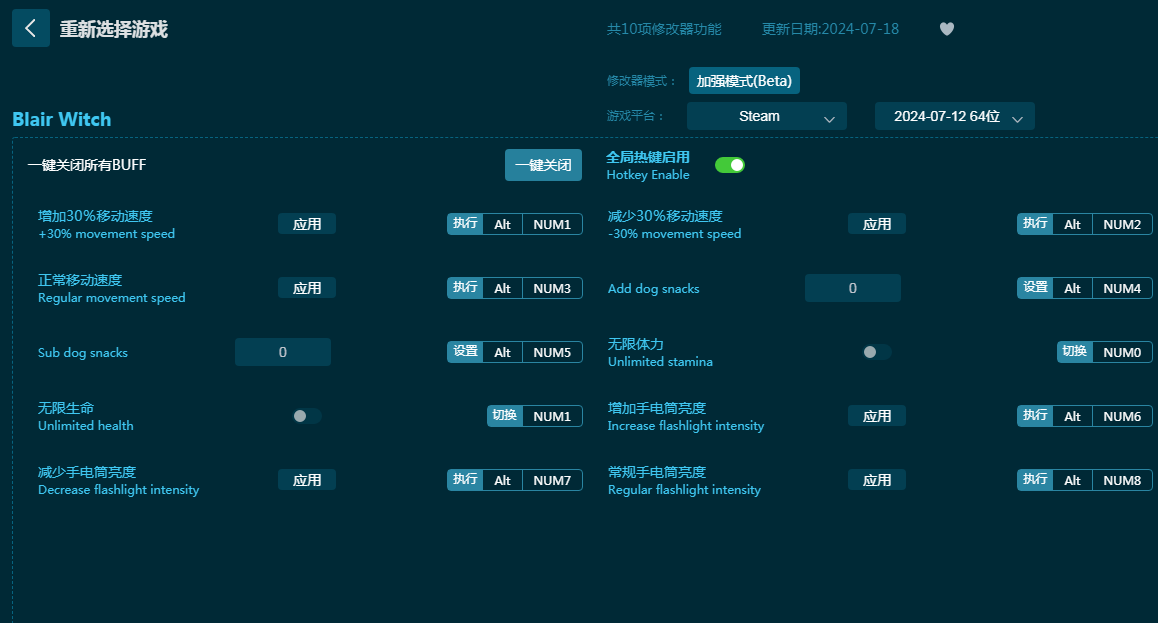Click the 游戏平台 label
This screenshot has height=623, width=1158.
pyautogui.click(x=635, y=116)
